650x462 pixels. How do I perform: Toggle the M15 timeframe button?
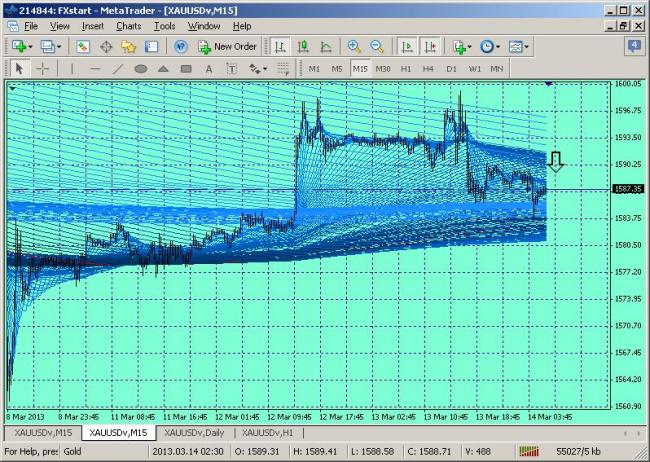360,69
